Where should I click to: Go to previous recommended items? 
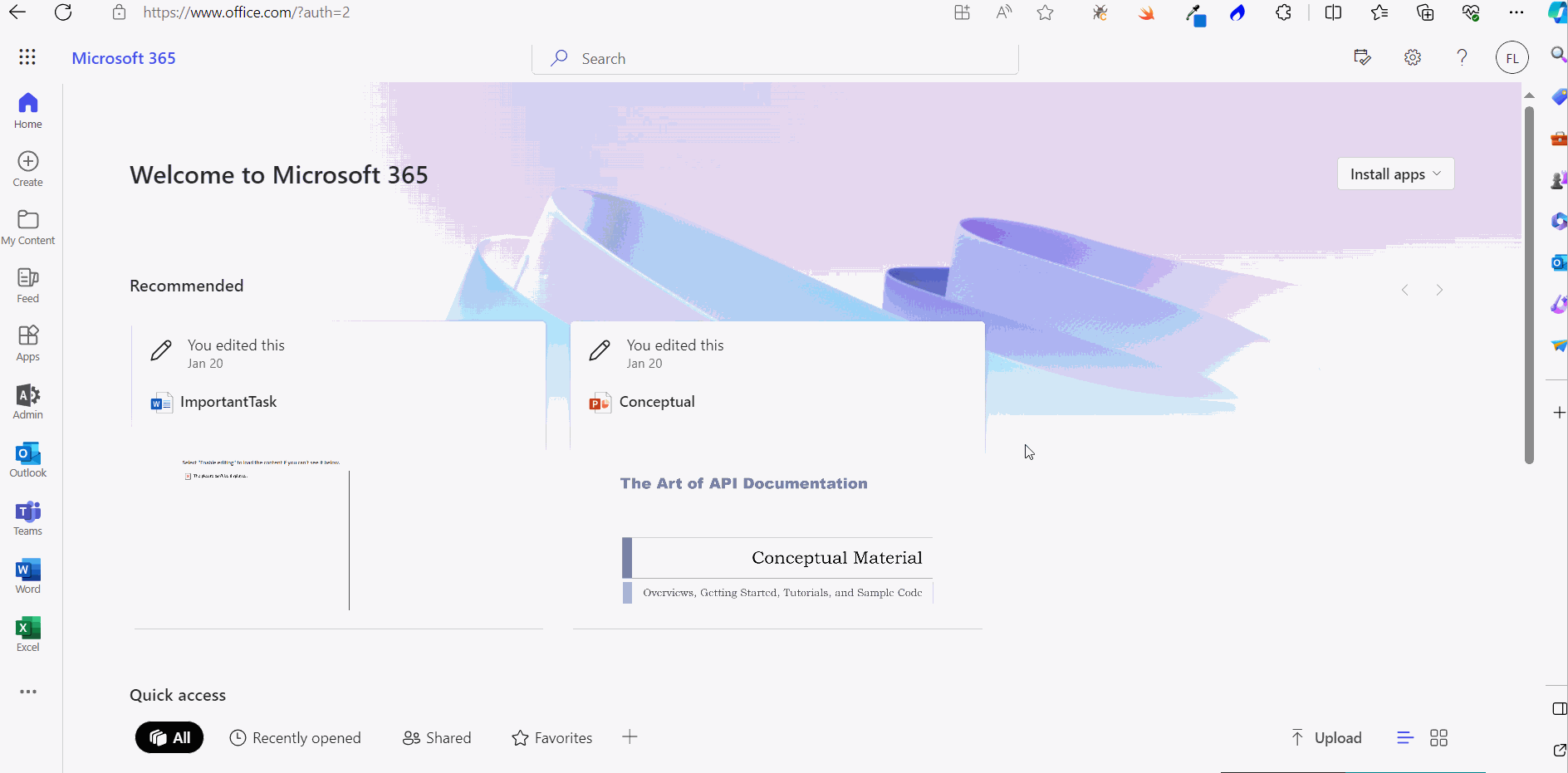1405,290
